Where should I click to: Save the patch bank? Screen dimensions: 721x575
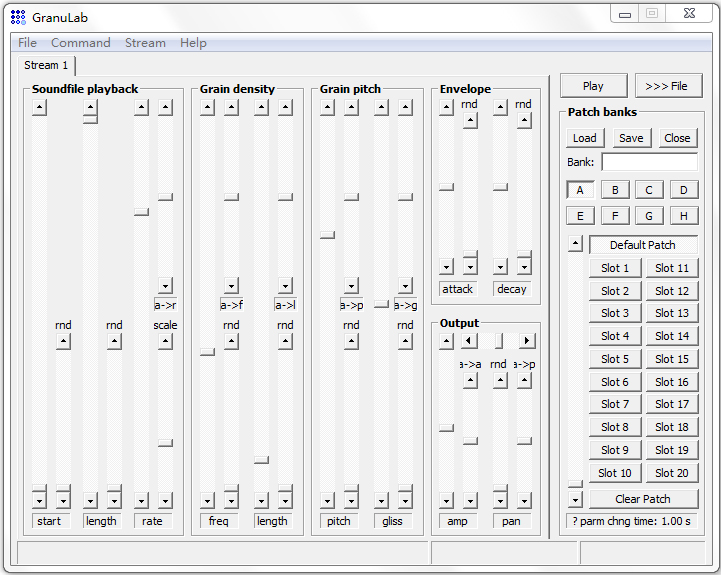[x=631, y=138]
